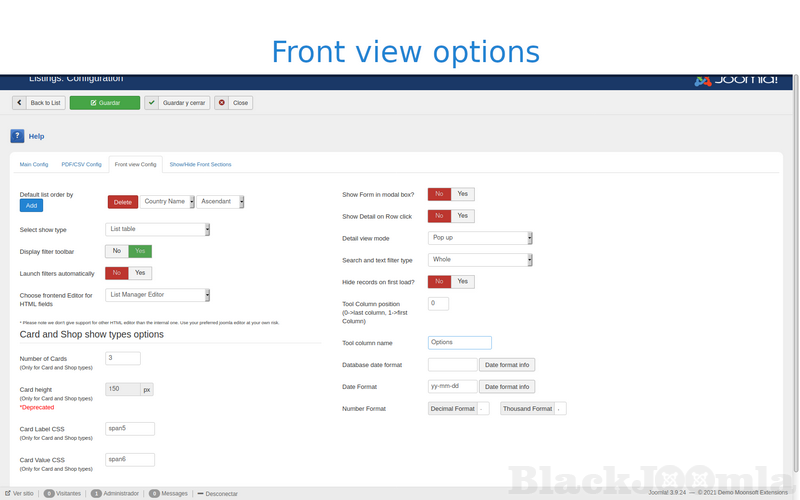Click the Tool column name input field
800x500 pixels.
(459, 342)
